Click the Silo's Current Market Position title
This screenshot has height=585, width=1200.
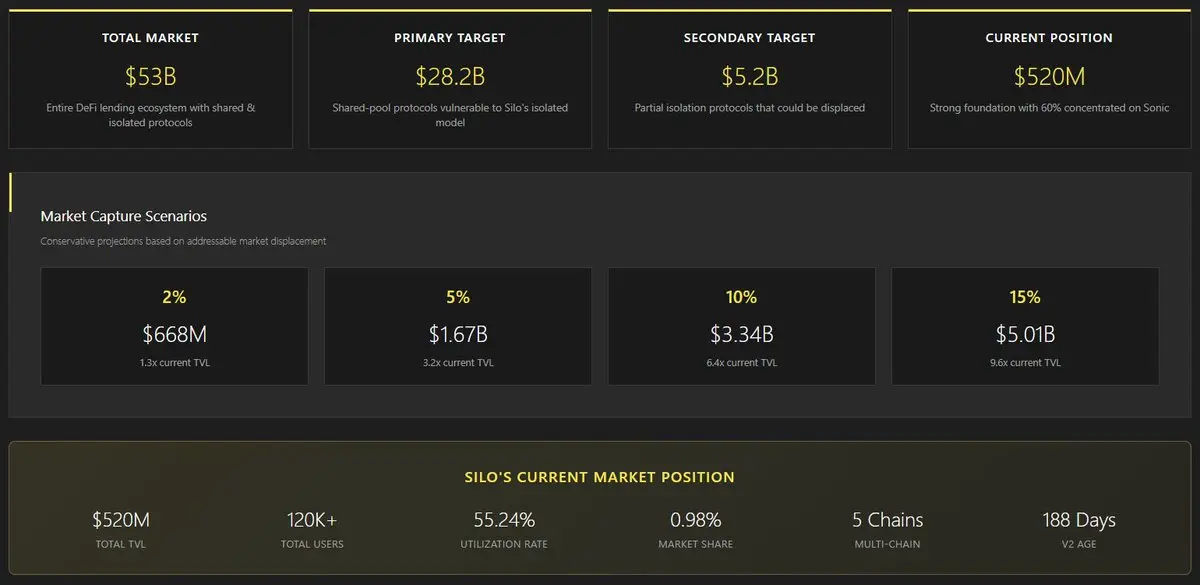[600, 478]
